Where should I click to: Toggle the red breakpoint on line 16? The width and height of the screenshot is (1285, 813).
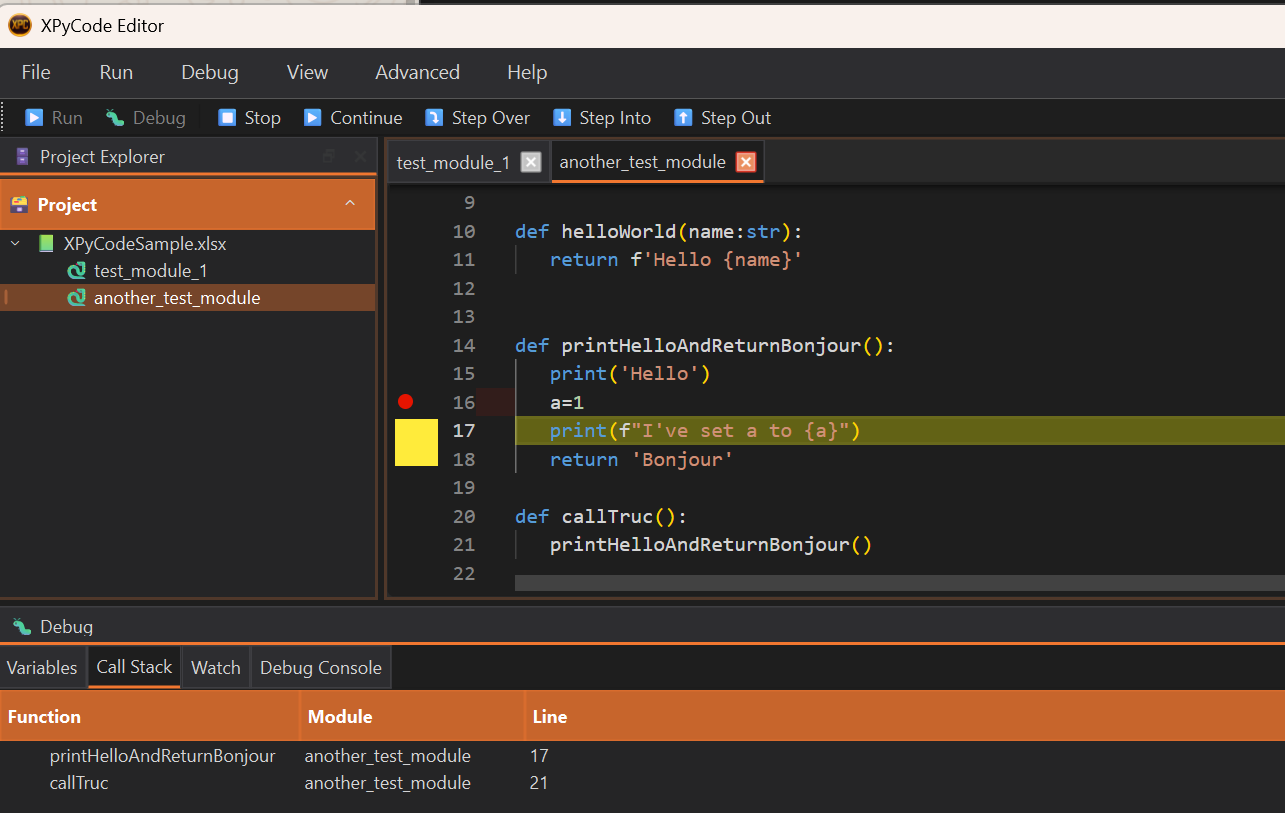[405, 402]
